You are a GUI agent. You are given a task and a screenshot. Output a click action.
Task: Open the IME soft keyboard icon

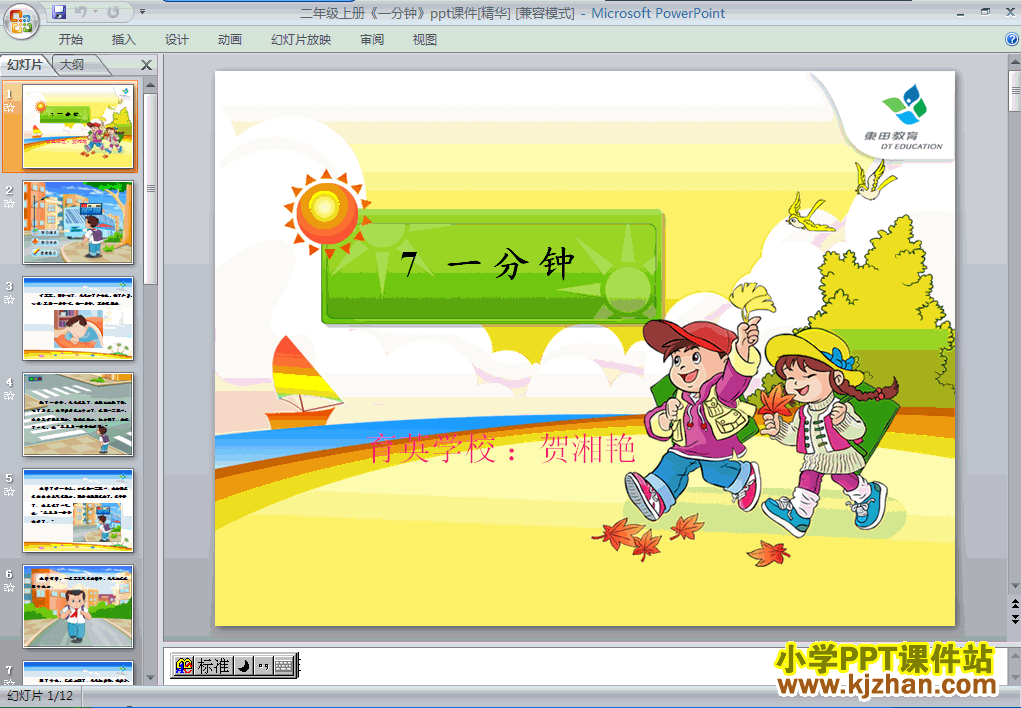(x=283, y=666)
